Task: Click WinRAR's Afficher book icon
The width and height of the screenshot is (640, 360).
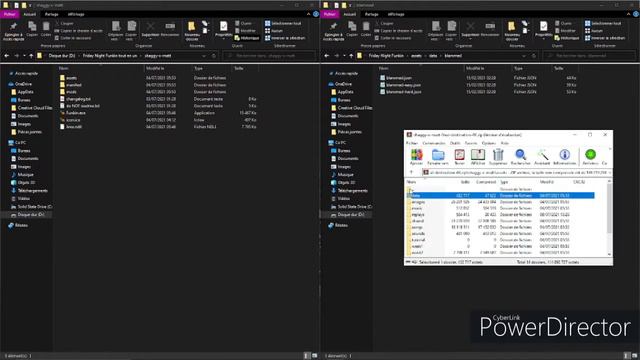Action: tap(478, 157)
